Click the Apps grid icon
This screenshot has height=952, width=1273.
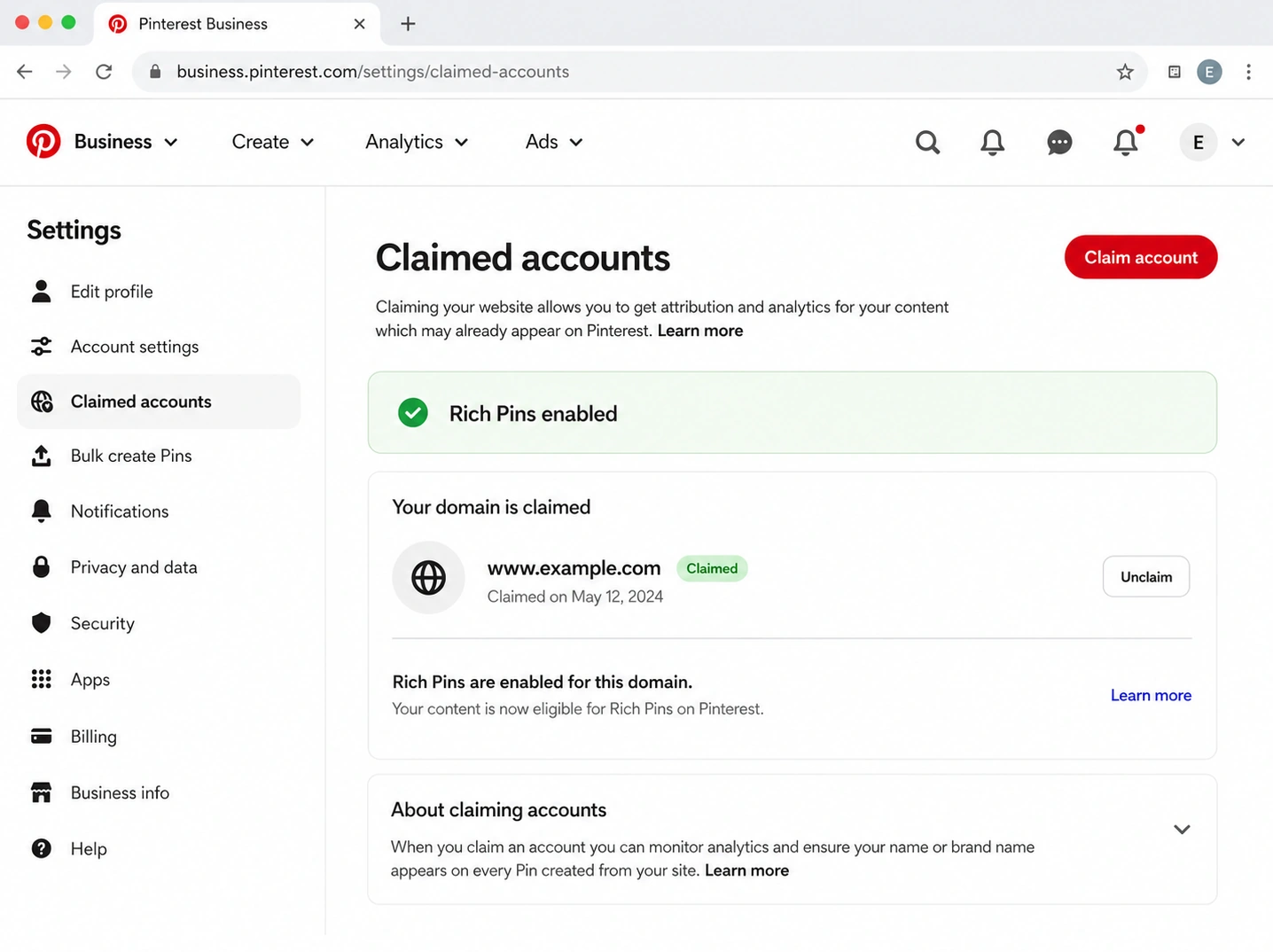point(42,679)
